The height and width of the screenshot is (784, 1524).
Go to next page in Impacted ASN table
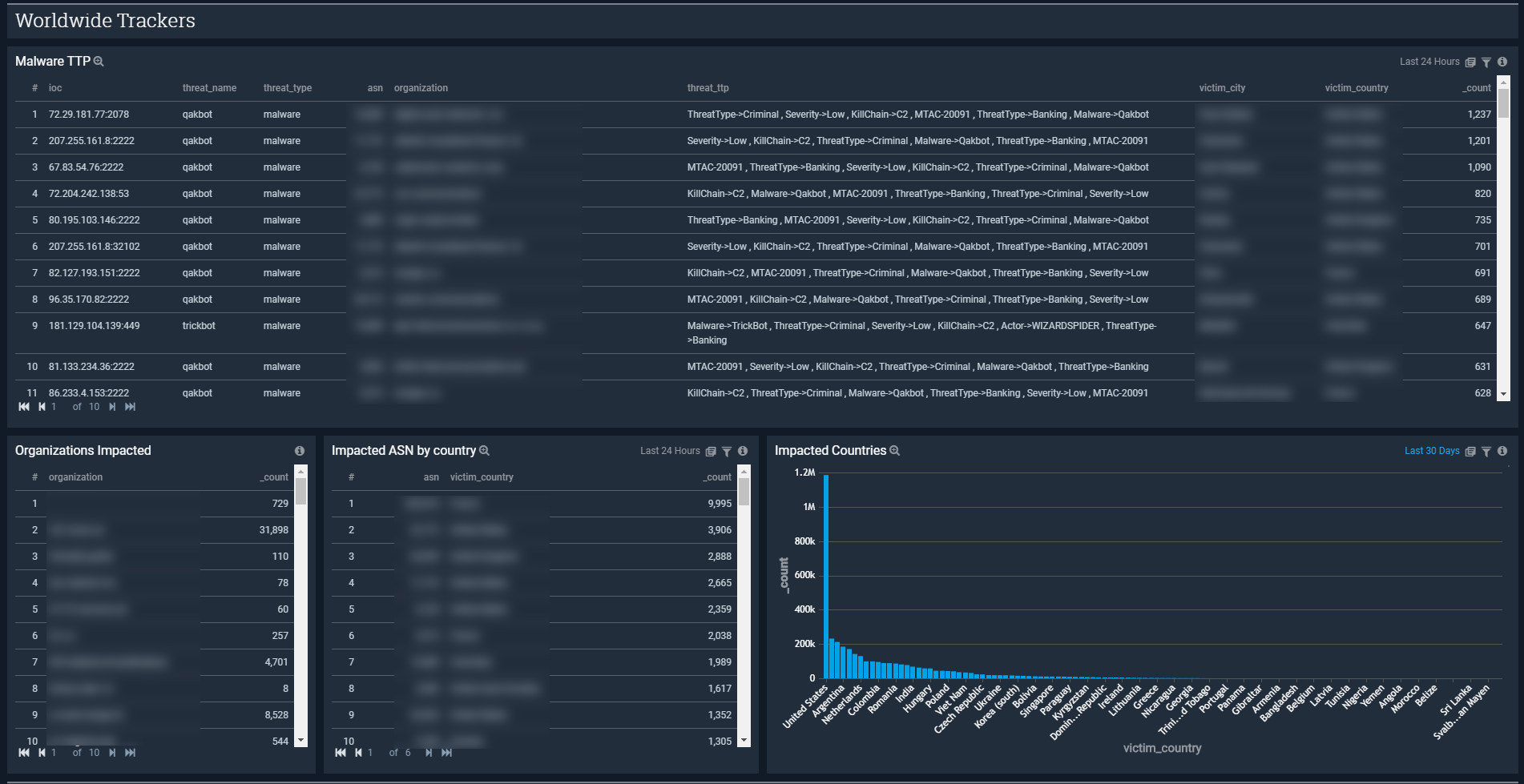[429, 753]
